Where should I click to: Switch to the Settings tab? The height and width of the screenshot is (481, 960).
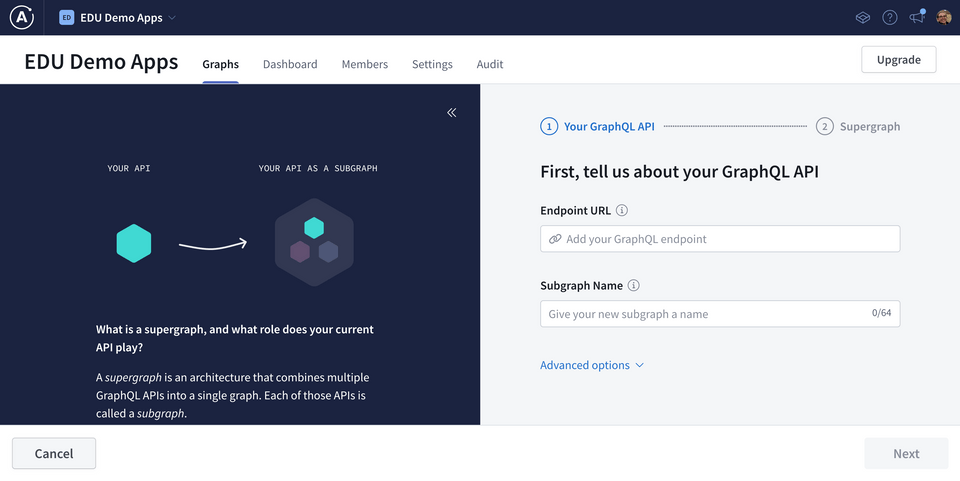[x=432, y=64]
